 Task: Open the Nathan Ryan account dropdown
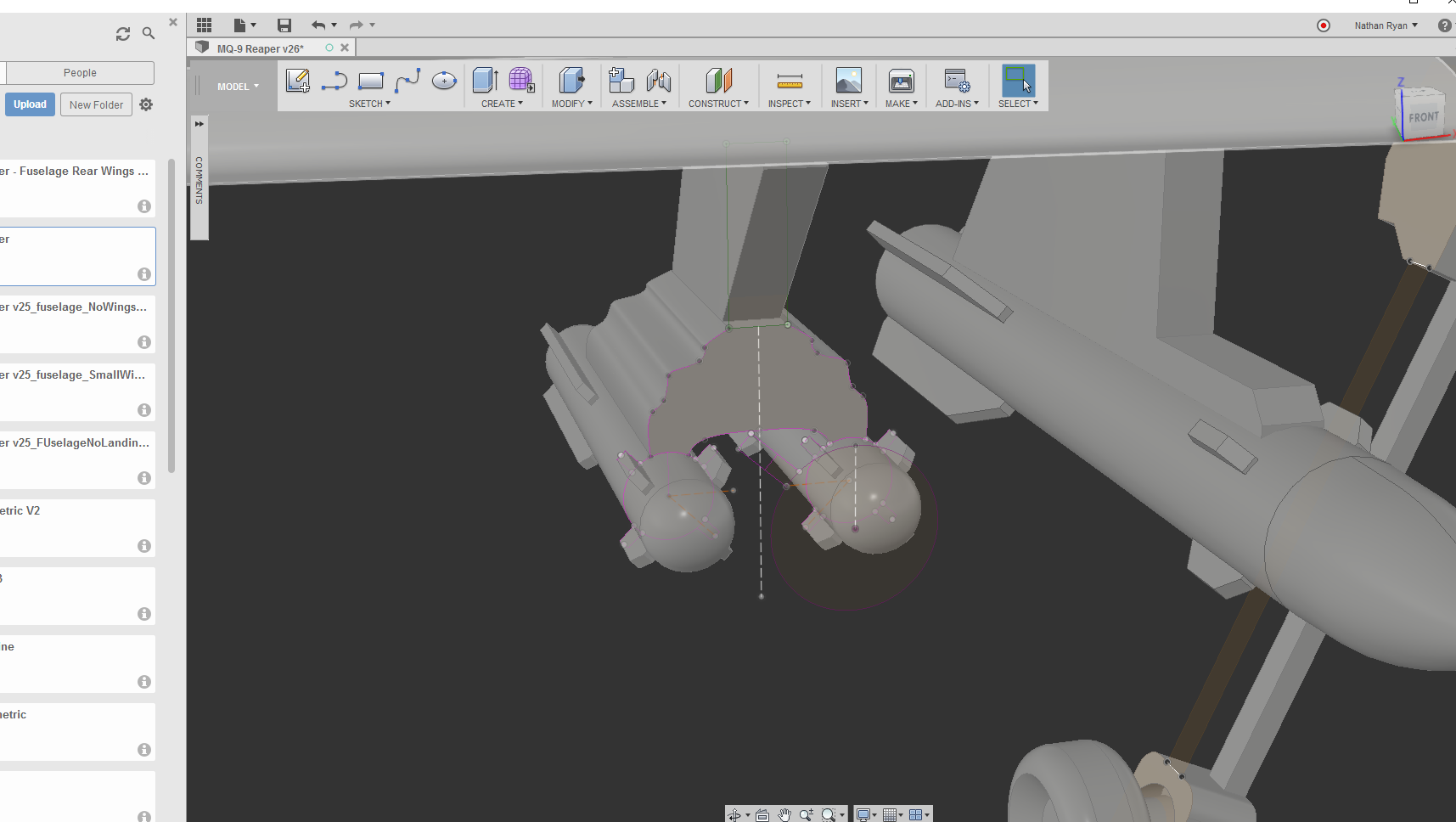click(1386, 25)
